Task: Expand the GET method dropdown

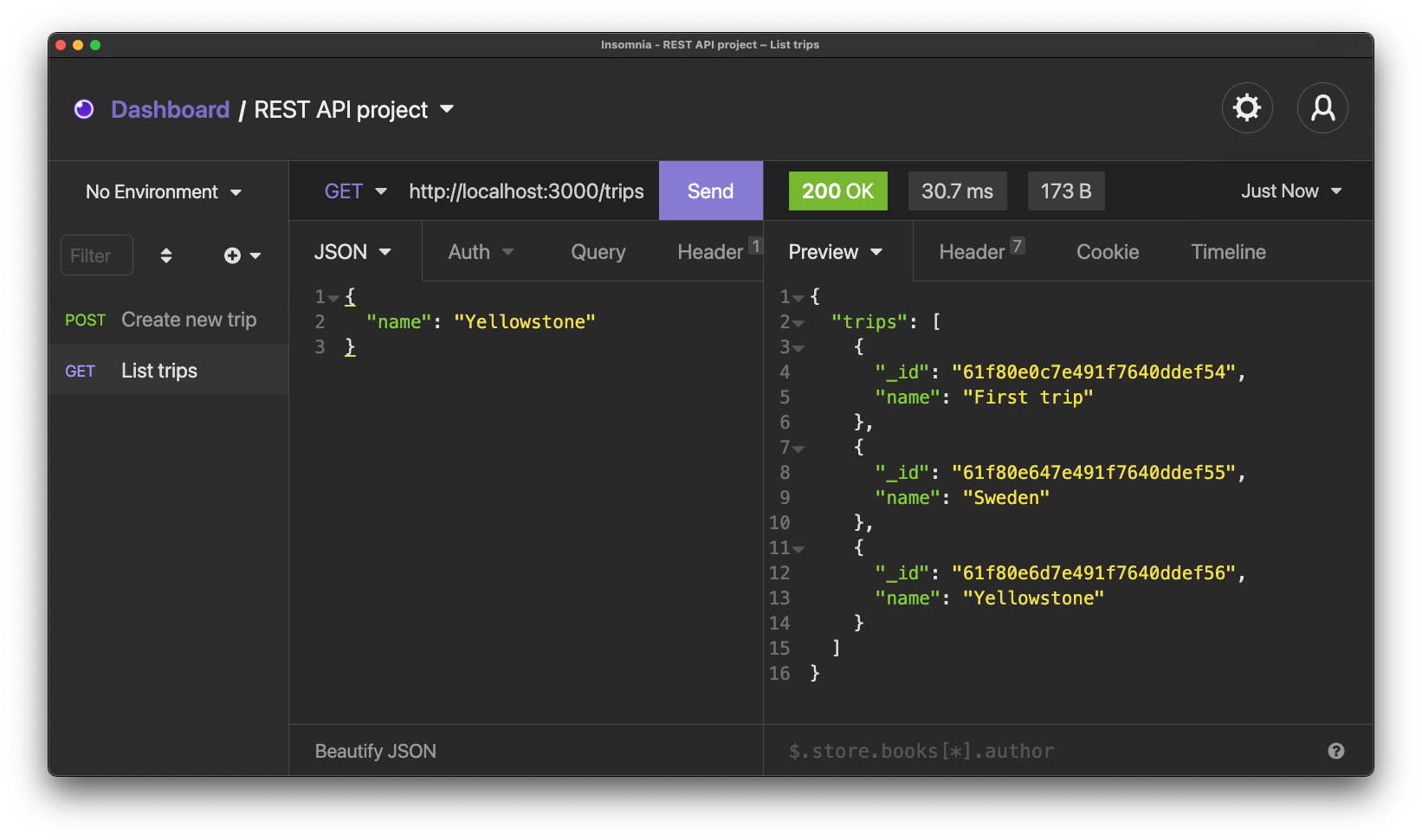Action: [355, 191]
